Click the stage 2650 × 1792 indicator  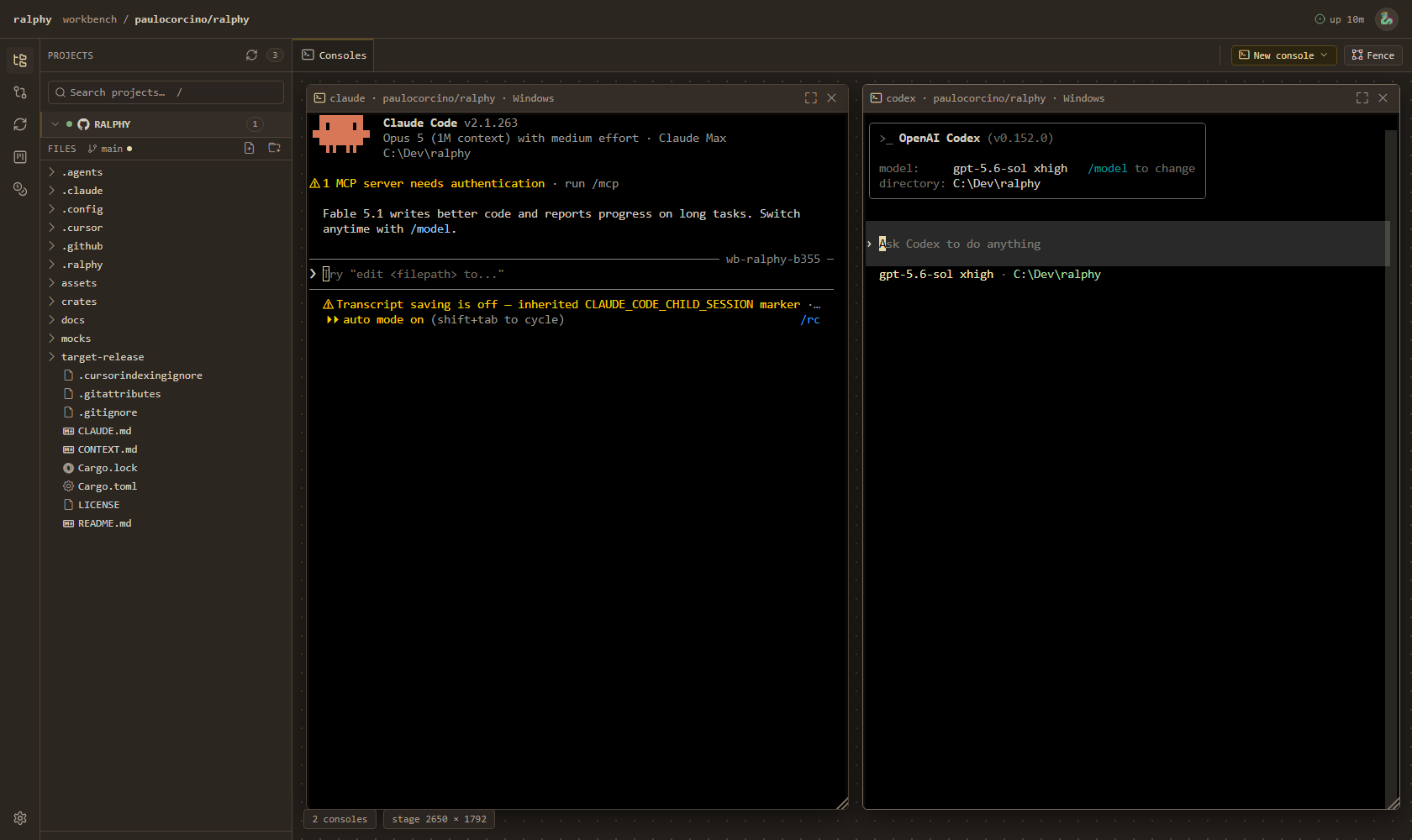[x=439, y=819]
